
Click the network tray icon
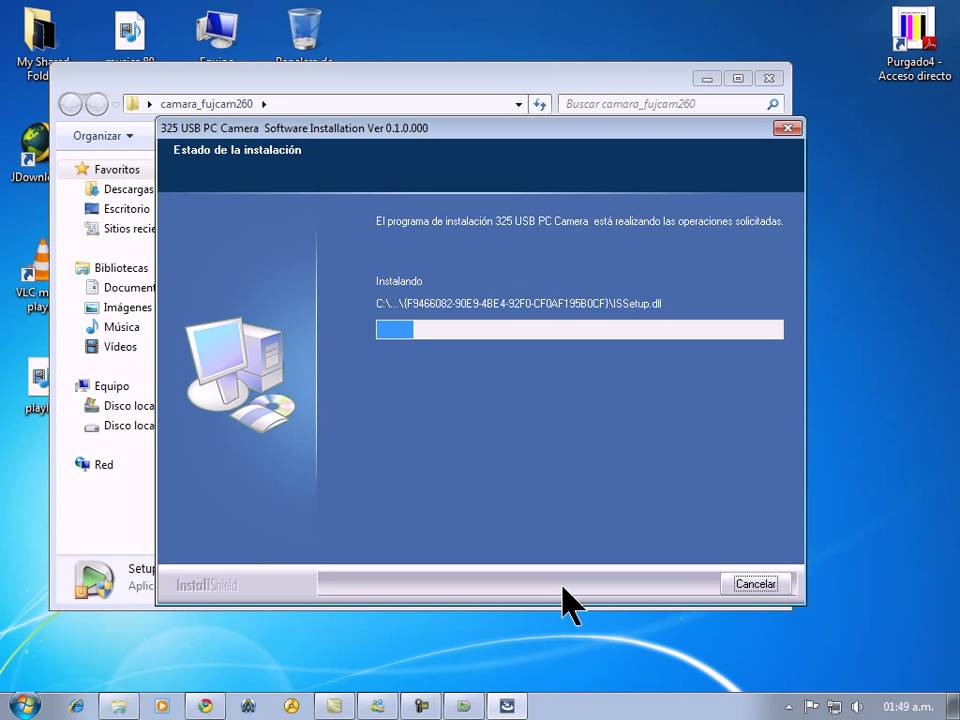(x=834, y=707)
